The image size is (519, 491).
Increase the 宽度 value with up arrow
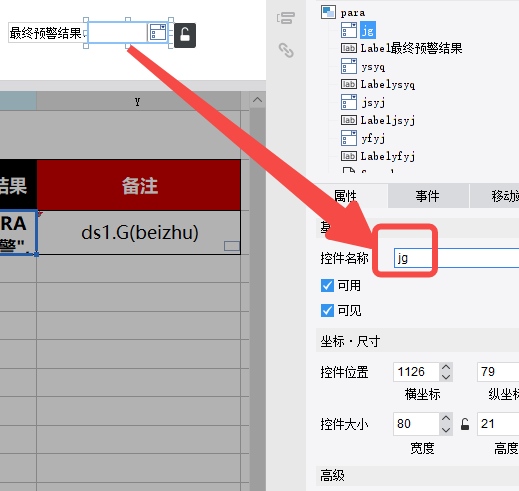coord(446,418)
